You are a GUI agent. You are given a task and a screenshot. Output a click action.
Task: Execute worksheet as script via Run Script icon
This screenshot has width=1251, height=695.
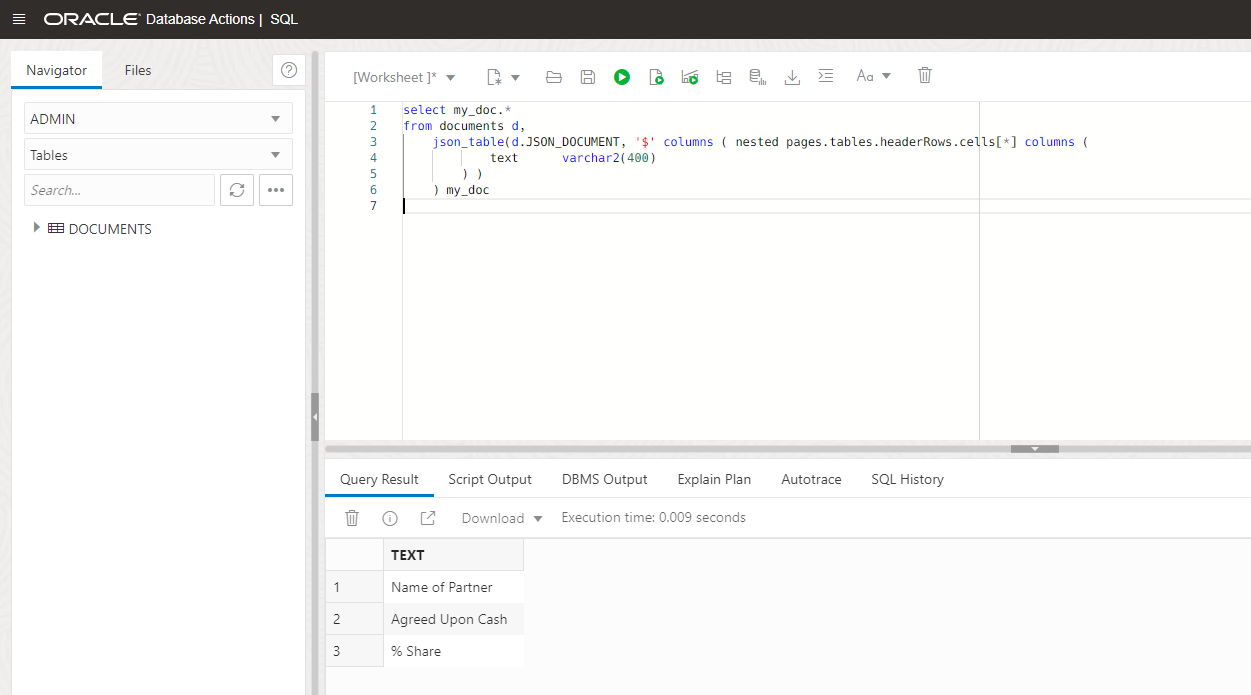(656, 76)
